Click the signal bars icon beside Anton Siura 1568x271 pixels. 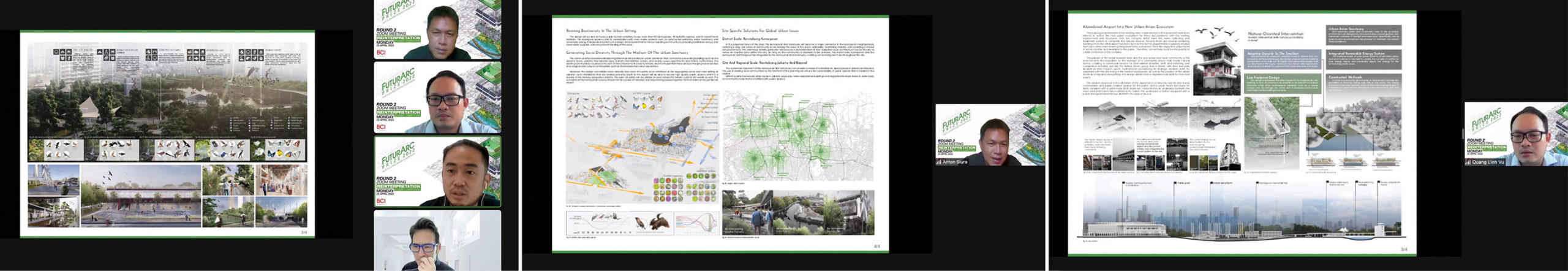click(938, 162)
